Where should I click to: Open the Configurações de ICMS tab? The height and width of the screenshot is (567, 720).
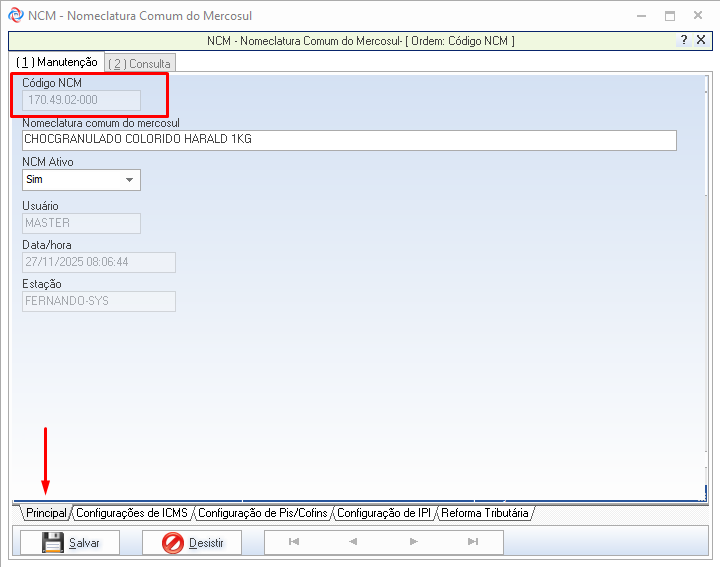(131, 513)
